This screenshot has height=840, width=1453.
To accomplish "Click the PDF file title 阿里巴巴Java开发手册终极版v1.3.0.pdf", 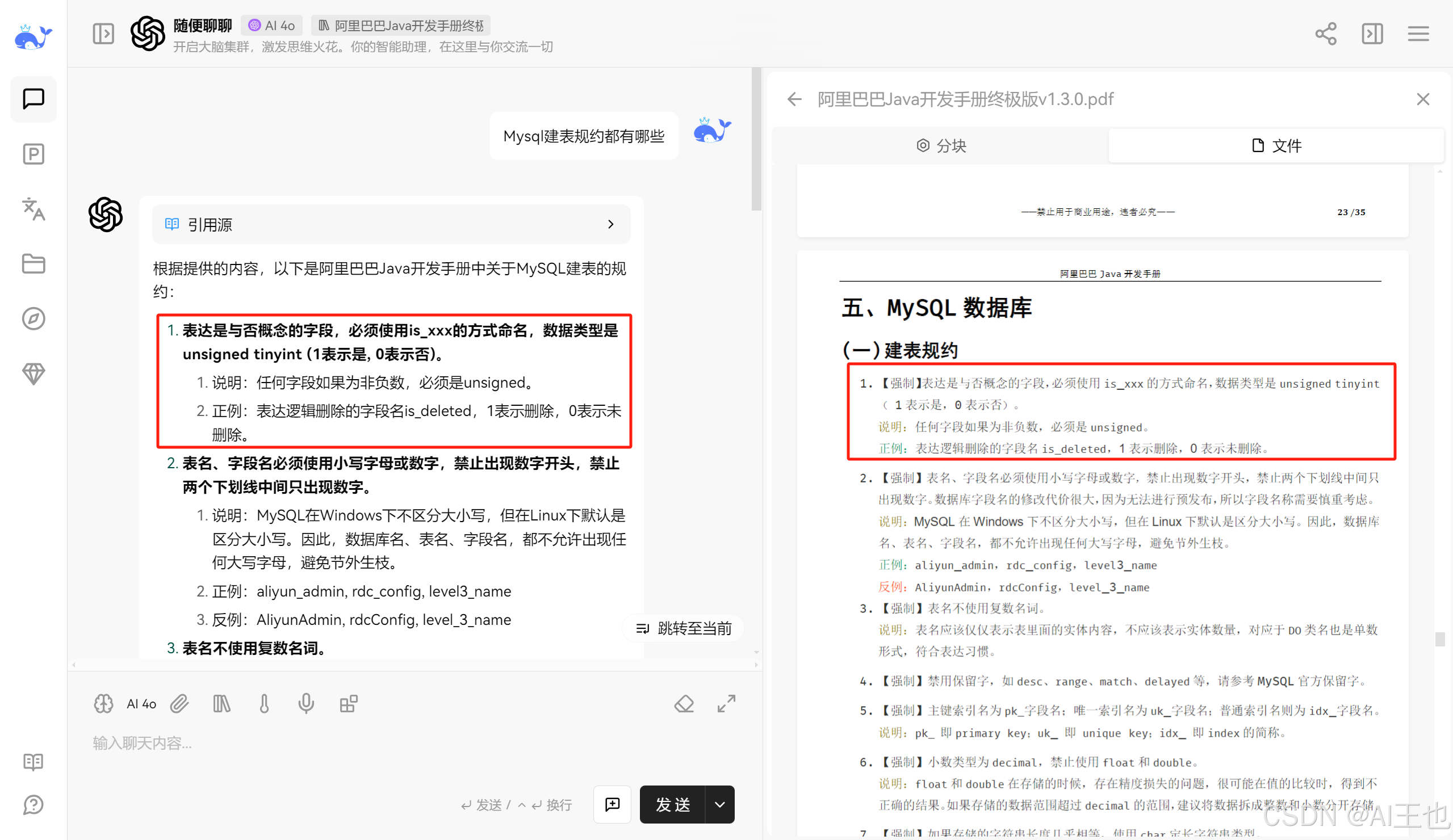I will click(965, 99).
